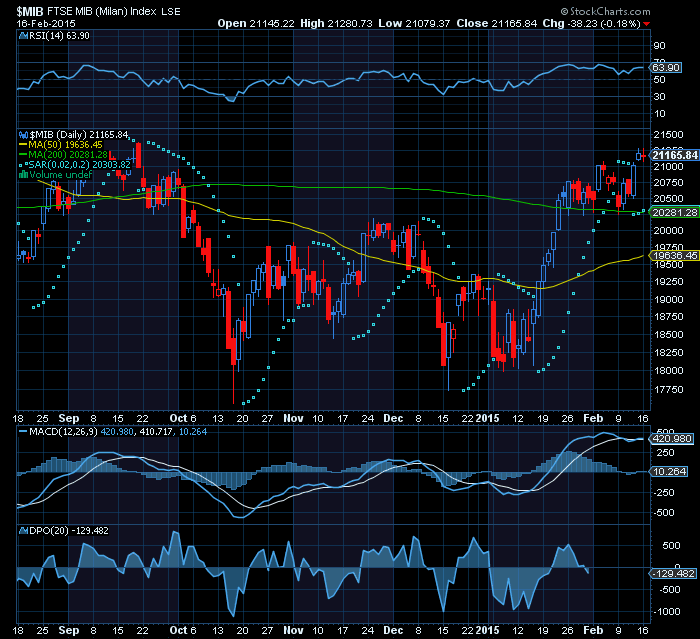The image size is (700, 639).
Task: Click RSI axis label 90
Action: pyautogui.click(x=659, y=46)
